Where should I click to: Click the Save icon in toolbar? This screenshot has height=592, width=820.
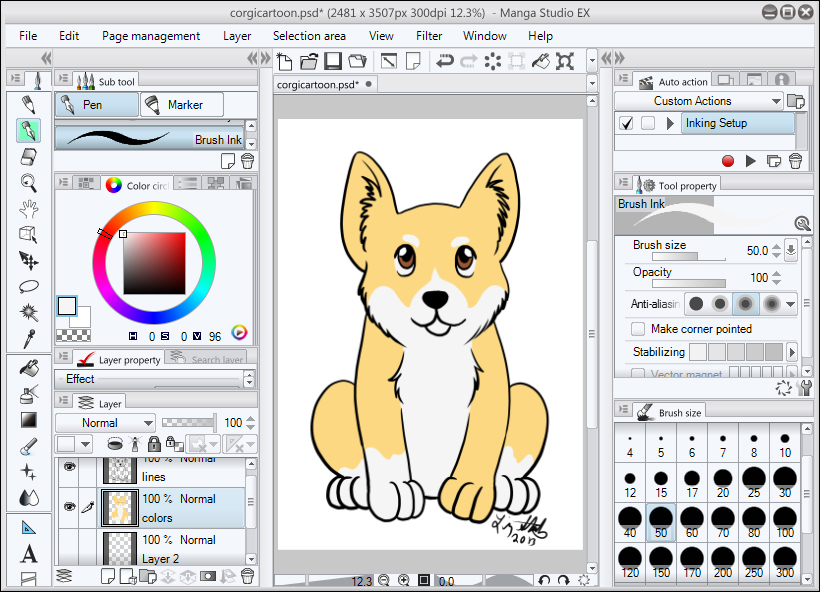point(333,61)
